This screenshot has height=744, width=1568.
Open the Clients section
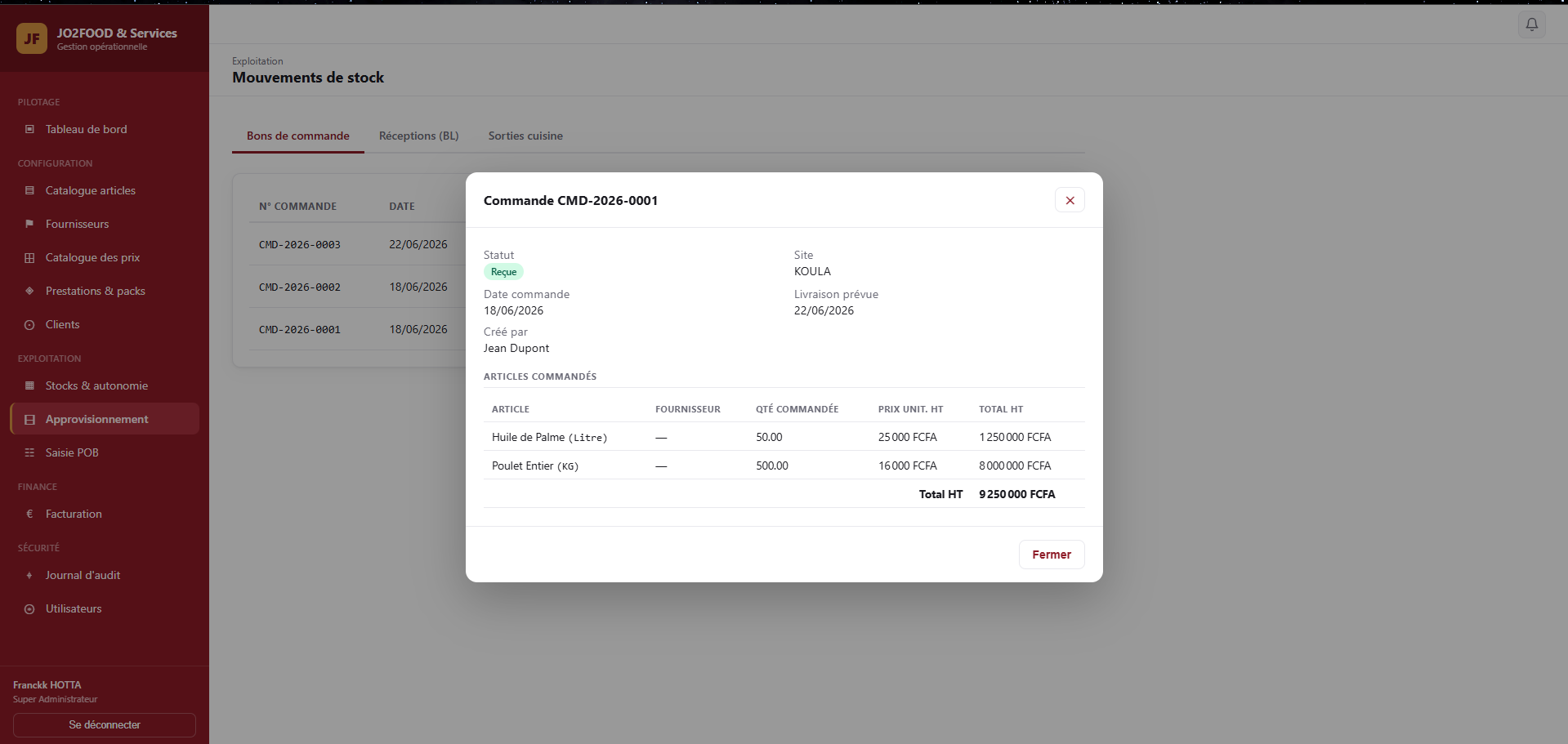point(105,324)
